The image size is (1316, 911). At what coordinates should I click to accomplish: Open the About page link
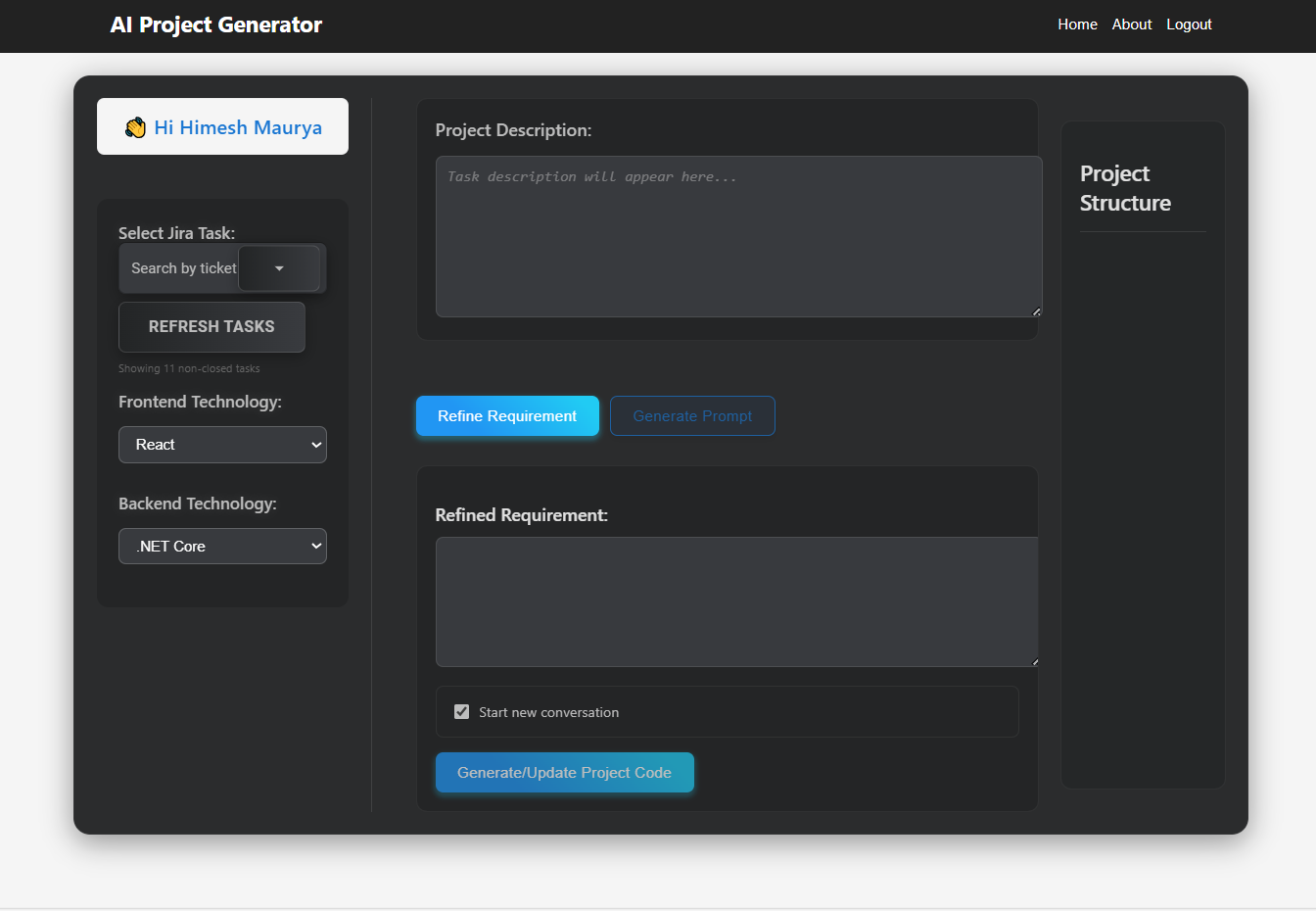1131,24
